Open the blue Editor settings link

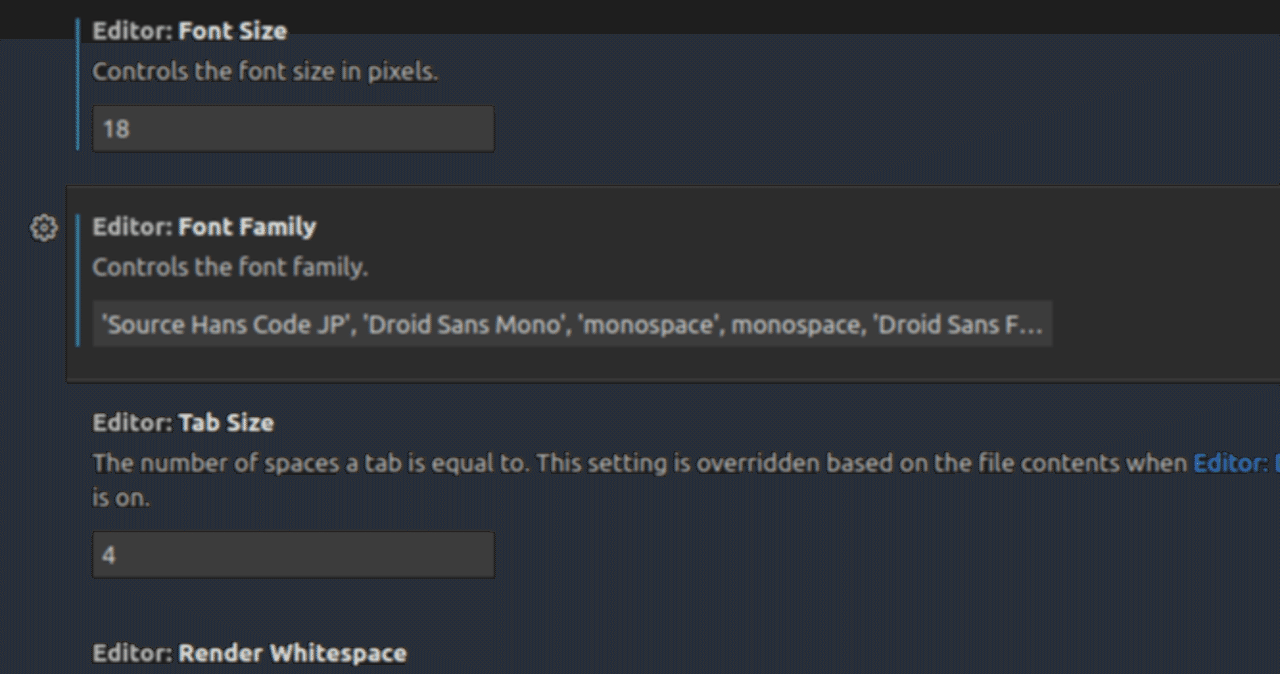click(1232, 463)
